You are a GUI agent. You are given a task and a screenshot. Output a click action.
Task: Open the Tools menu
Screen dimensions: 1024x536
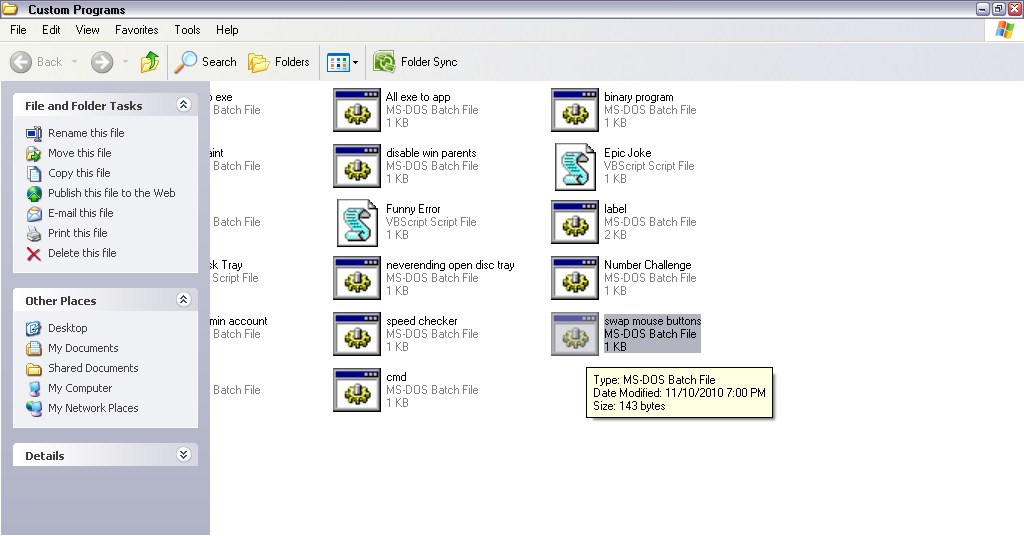tap(187, 30)
